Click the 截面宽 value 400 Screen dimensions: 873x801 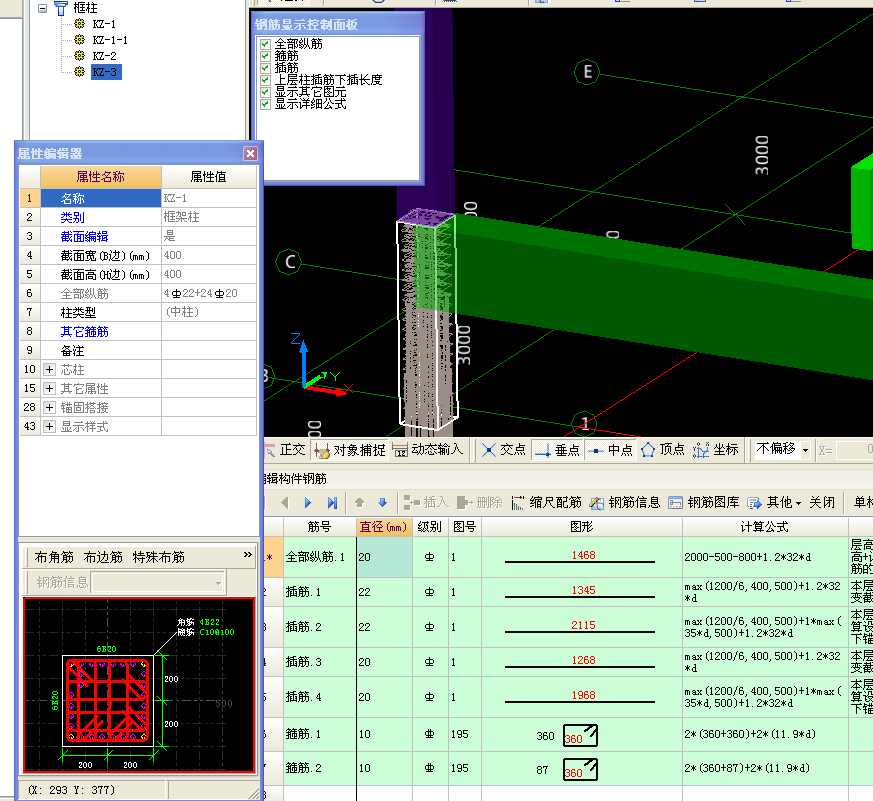[209, 255]
